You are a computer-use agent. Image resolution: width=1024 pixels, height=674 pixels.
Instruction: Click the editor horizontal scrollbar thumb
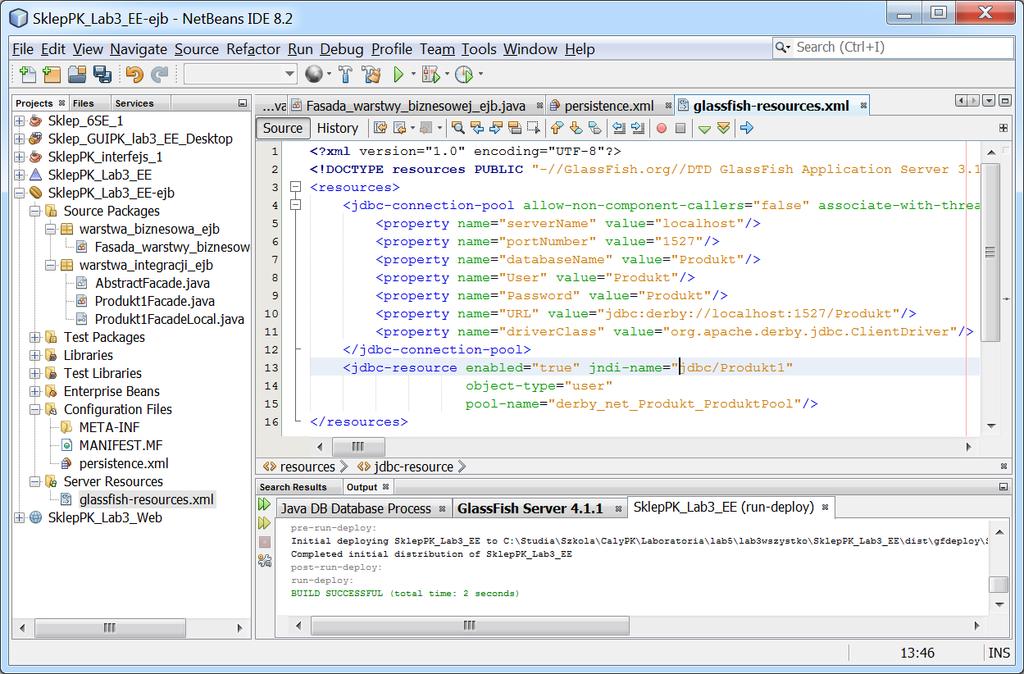(x=358, y=447)
